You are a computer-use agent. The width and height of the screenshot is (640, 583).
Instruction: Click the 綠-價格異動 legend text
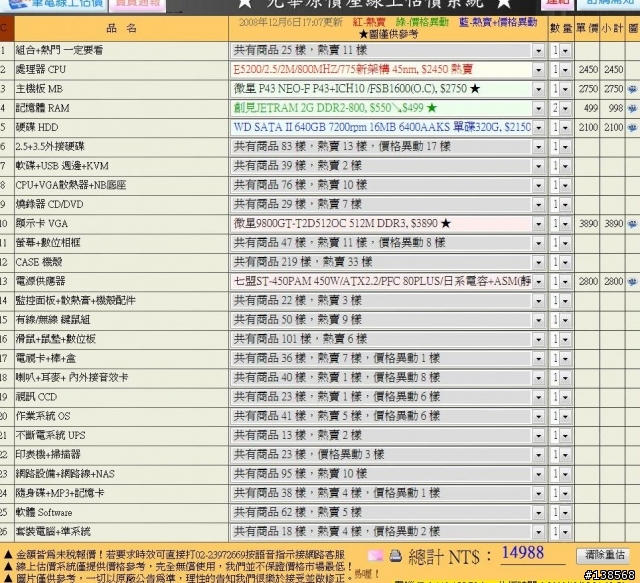click(x=422, y=22)
